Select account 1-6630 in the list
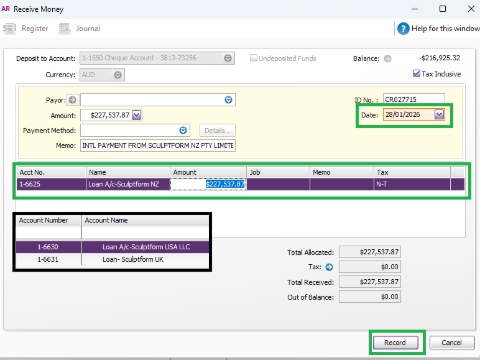The width and height of the screenshot is (480, 360). [x=48, y=247]
